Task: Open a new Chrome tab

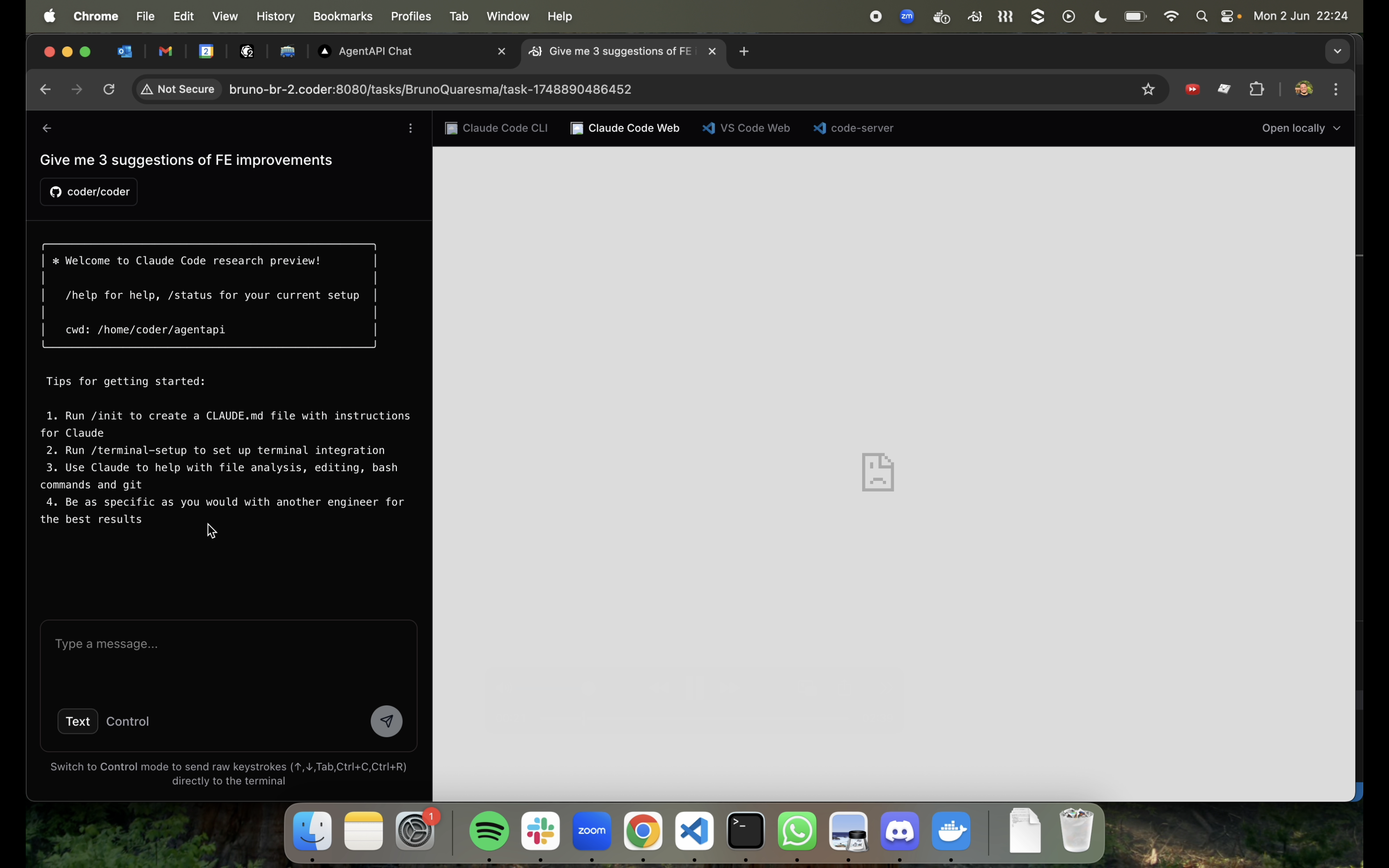Action: click(745, 51)
